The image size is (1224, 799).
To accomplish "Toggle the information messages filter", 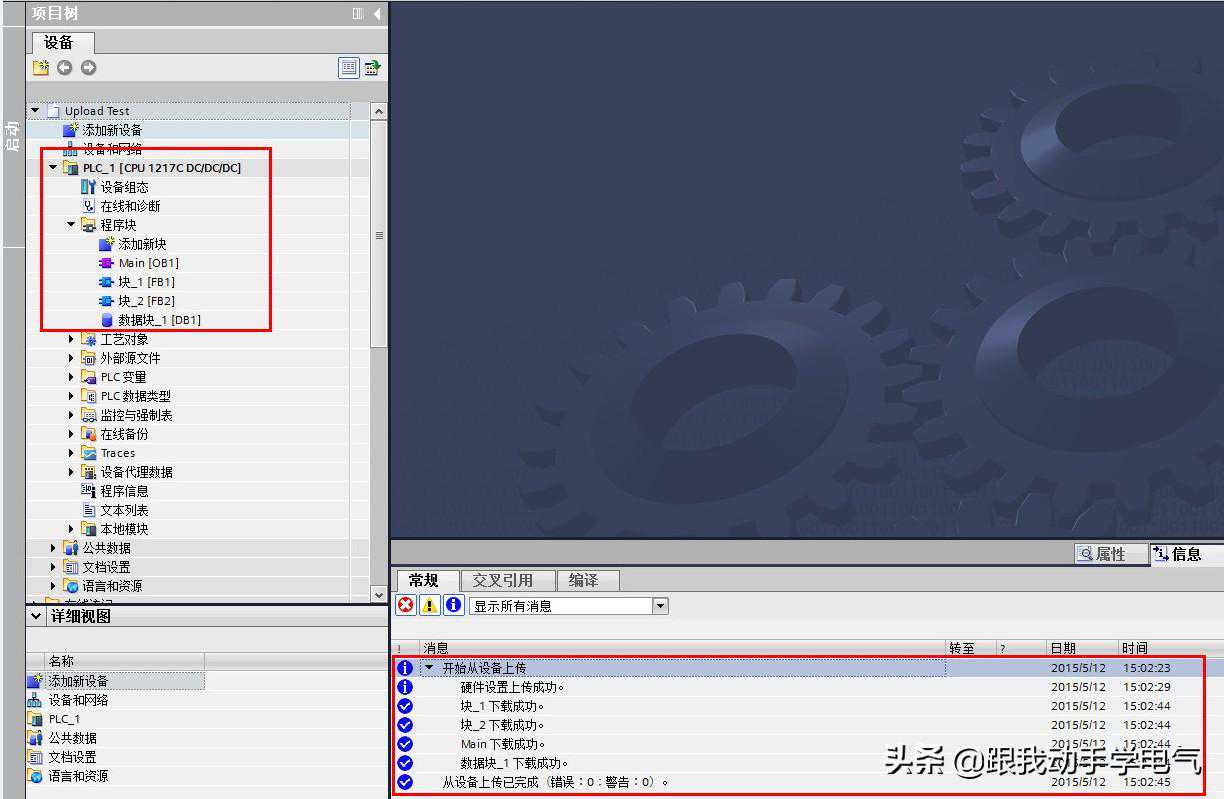I will pos(453,605).
